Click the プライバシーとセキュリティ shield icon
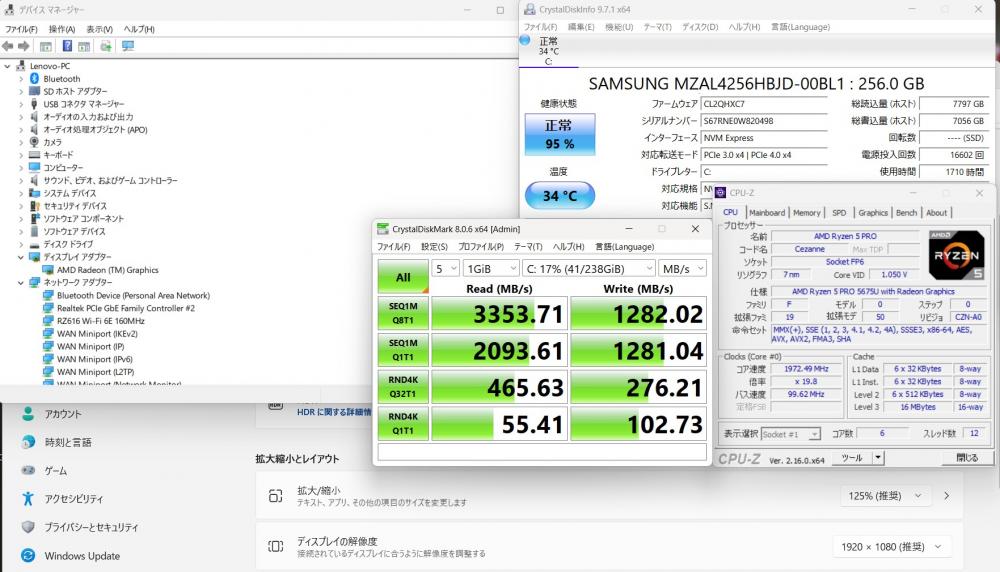This screenshot has height=572, width=1000. 28,527
